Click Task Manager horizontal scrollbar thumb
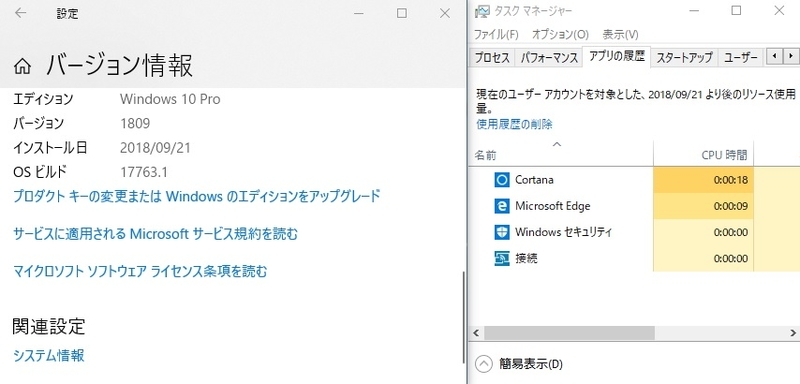The width and height of the screenshot is (800, 384). pos(568,333)
